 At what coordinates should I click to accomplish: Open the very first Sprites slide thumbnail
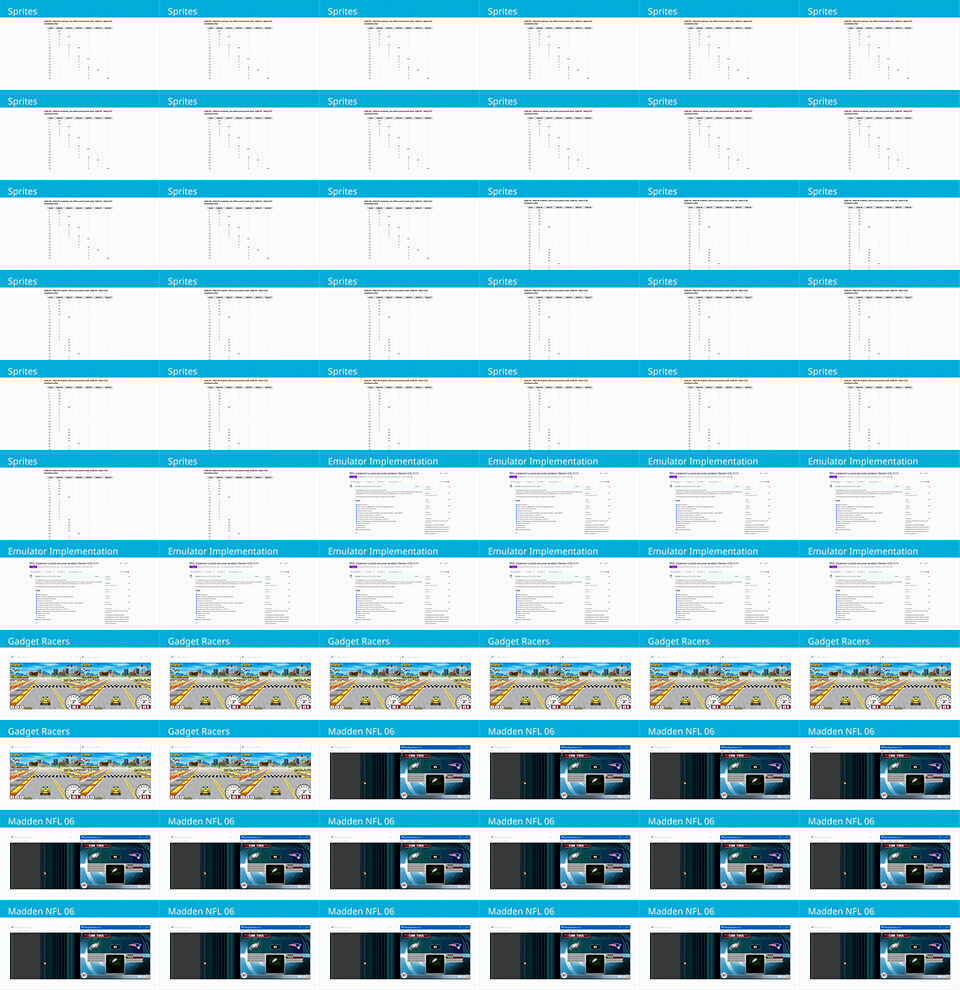[80, 45]
